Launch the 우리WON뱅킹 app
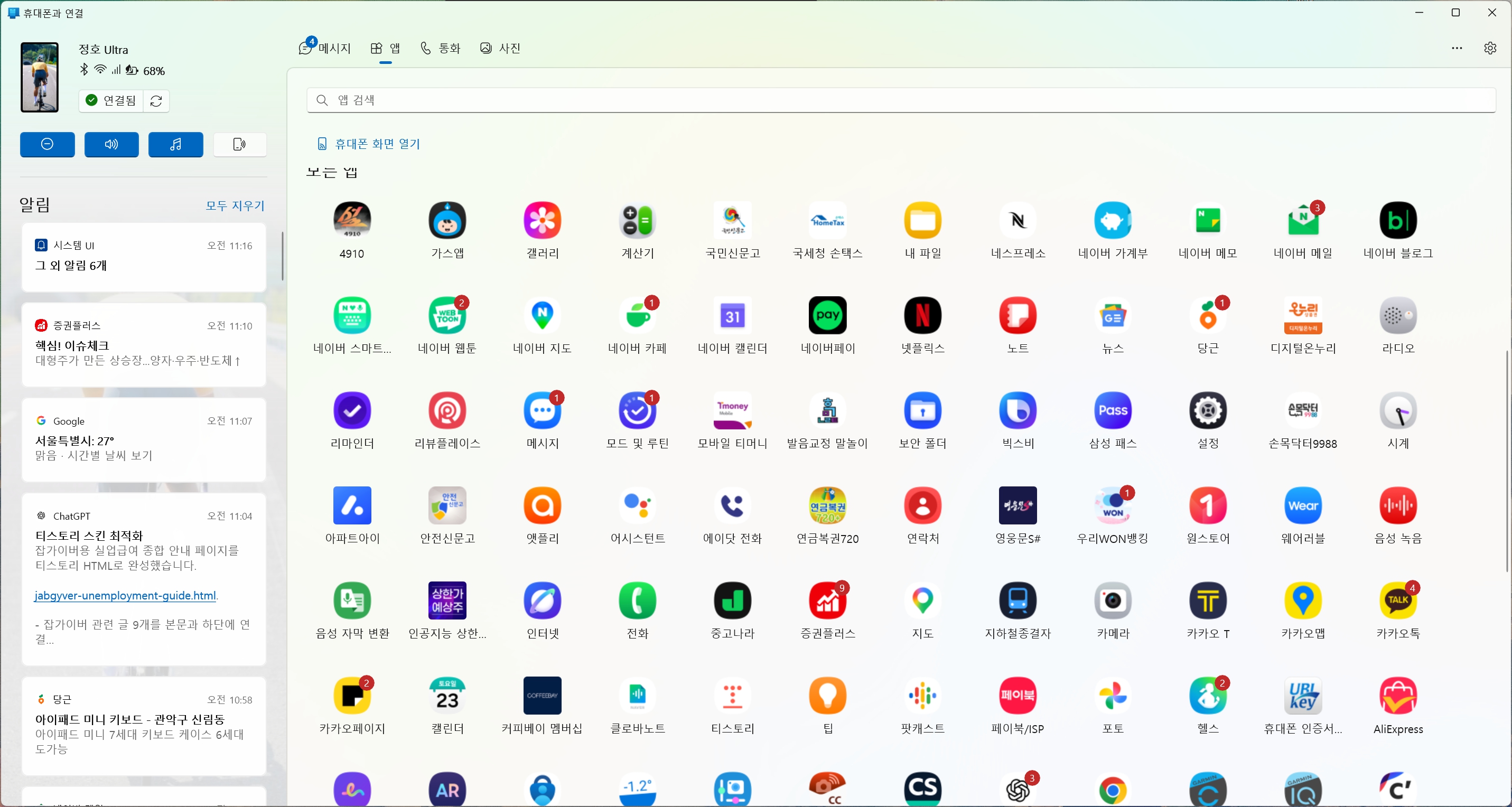Viewport: 1512px width, 807px height. click(x=1113, y=506)
